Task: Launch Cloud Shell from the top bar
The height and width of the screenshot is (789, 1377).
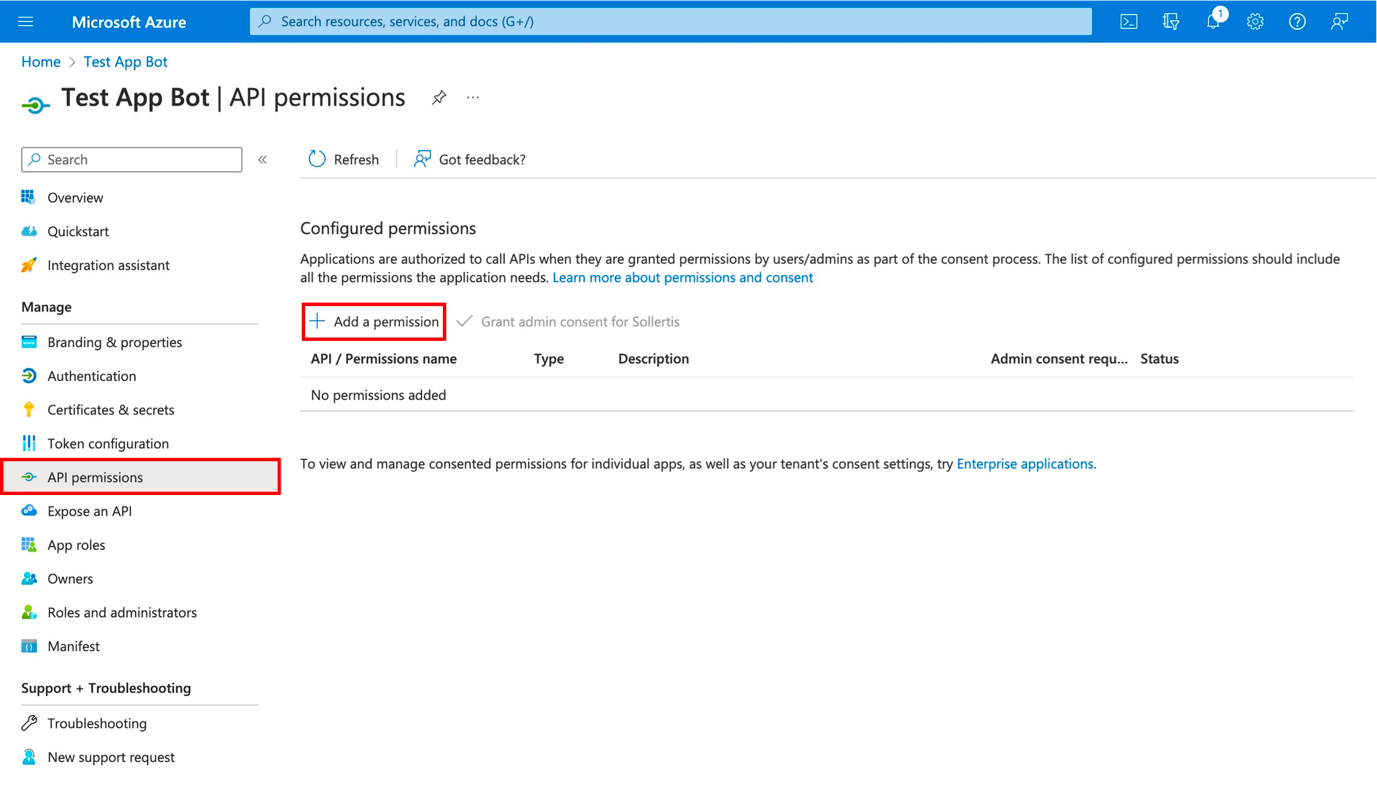Action: (1129, 21)
